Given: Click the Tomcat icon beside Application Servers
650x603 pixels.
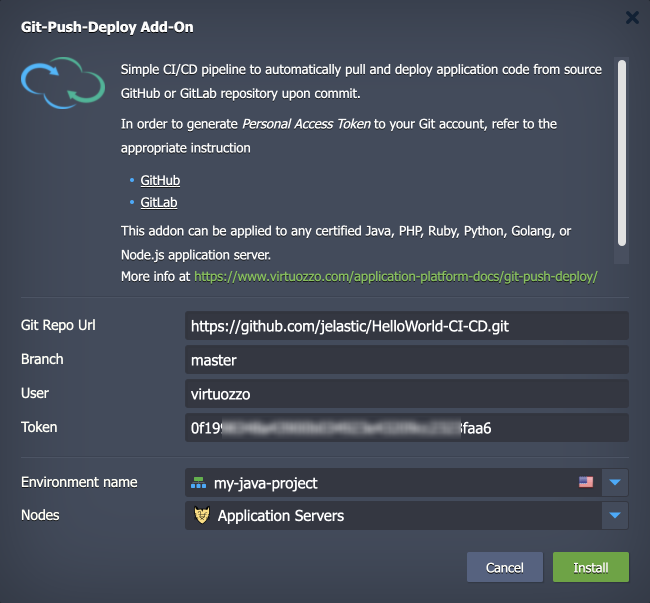Looking at the screenshot, I should click(x=202, y=515).
